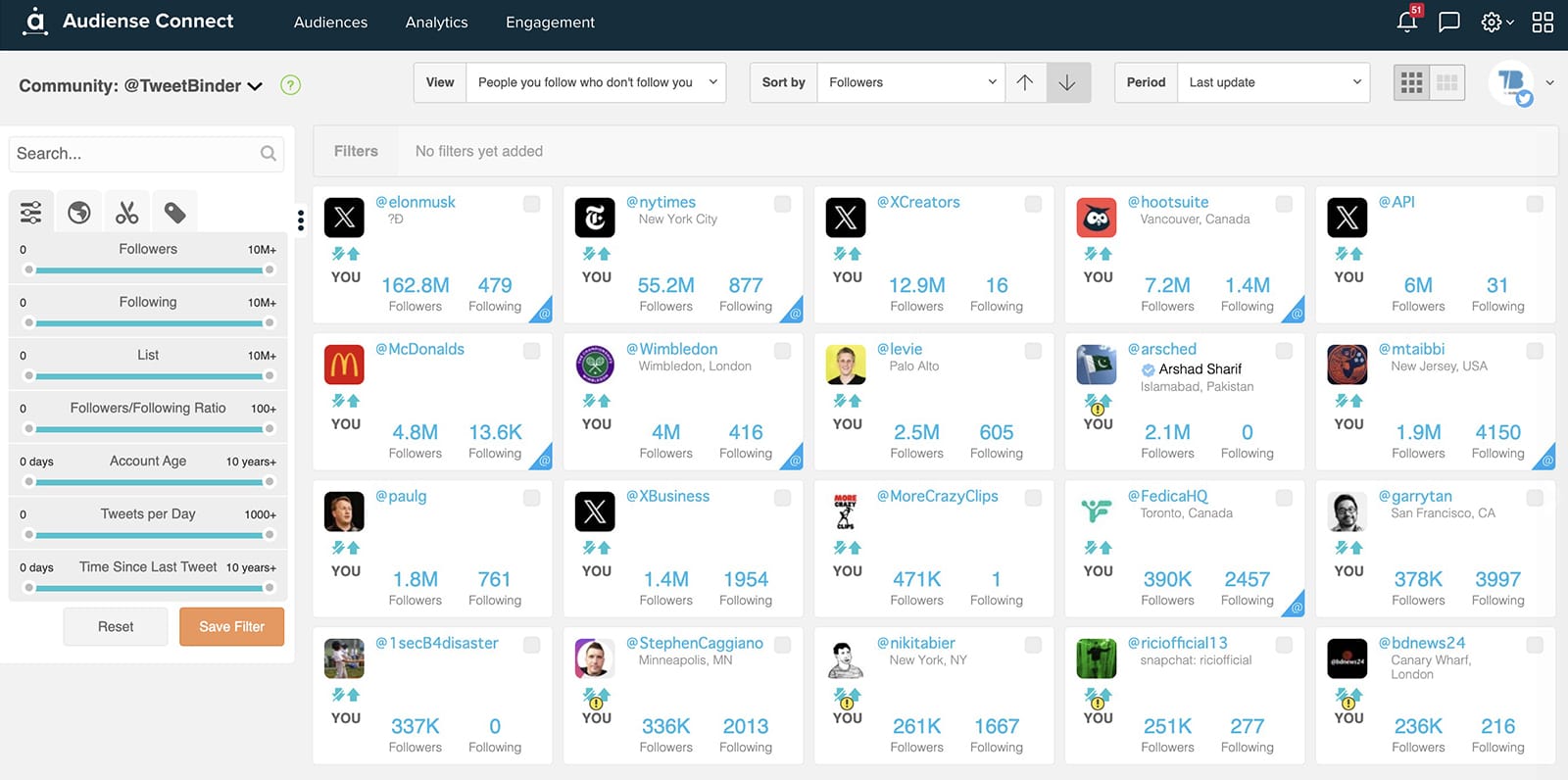Click the blue corner tag on @Wimbledon
The image size is (1568, 780).
point(793,459)
